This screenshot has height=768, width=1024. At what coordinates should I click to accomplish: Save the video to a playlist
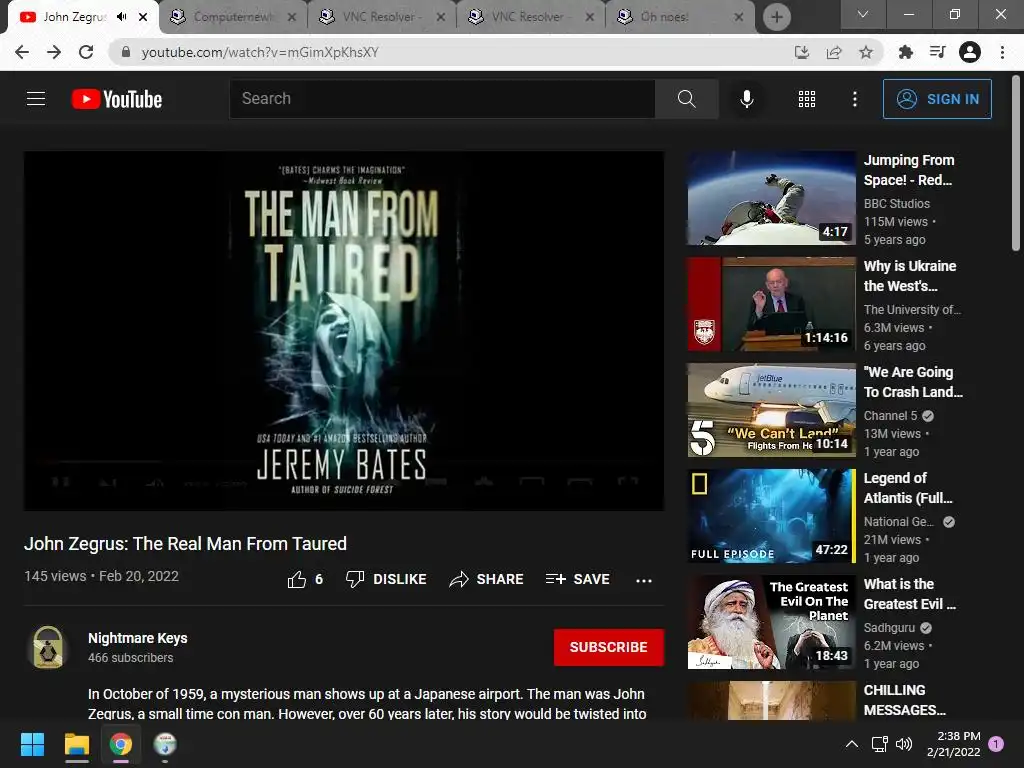coord(577,579)
